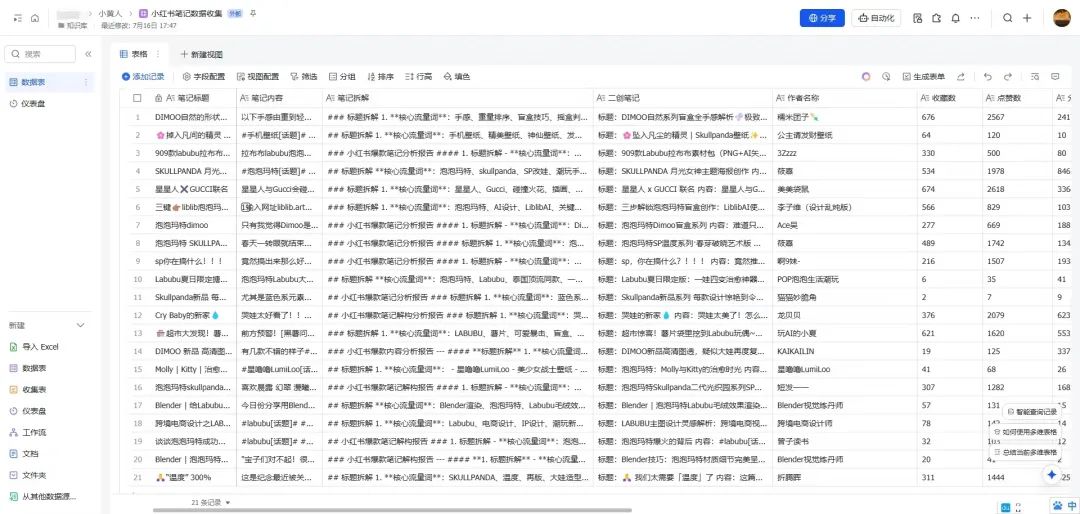The width and height of the screenshot is (1080, 514).
Task: Undo the last action
Action: pyautogui.click(x=988, y=76)
